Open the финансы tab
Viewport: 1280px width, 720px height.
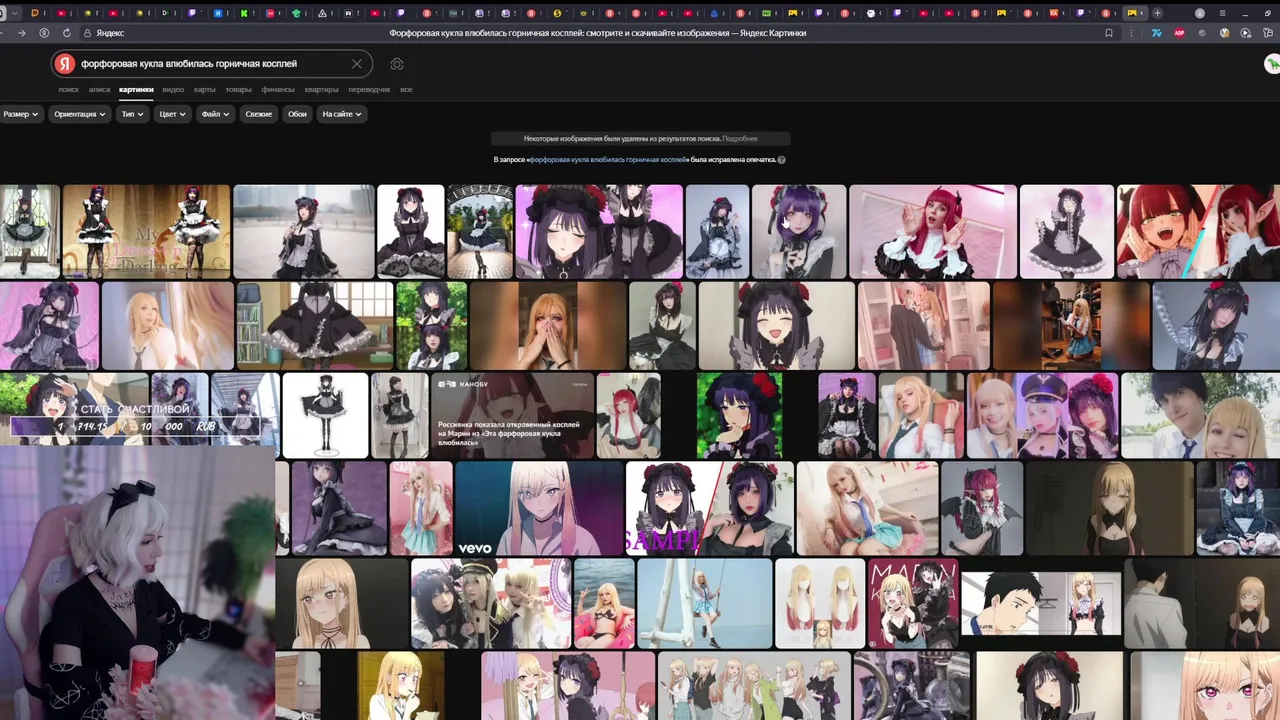point(278,90)
